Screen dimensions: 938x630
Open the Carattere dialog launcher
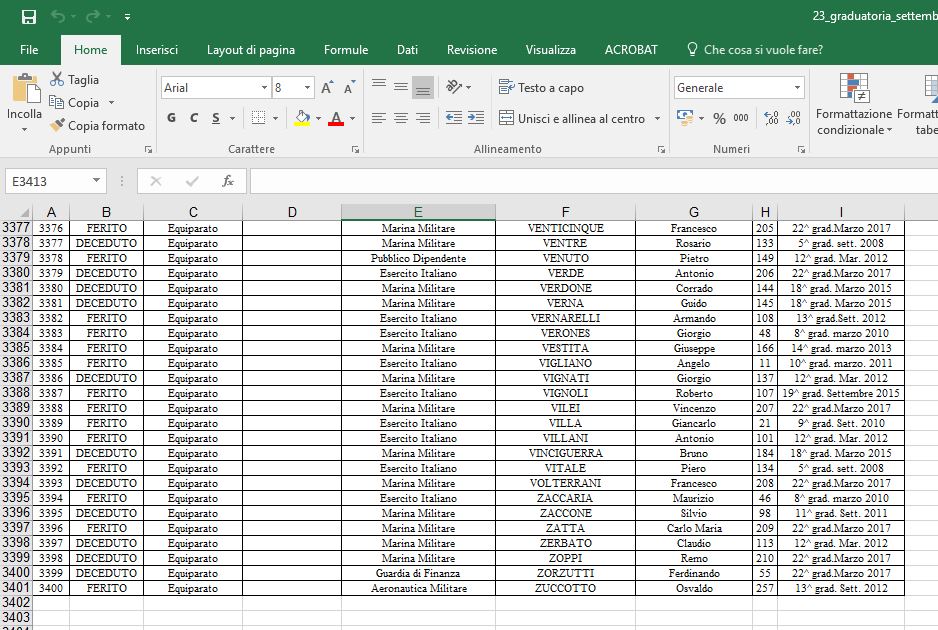(355, 150)
